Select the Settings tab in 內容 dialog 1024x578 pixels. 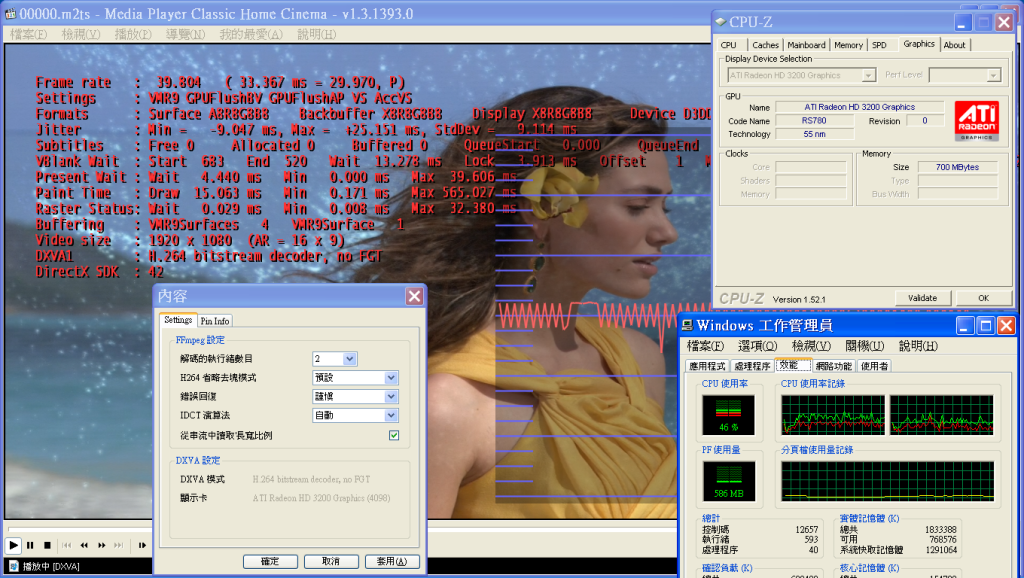178,319
